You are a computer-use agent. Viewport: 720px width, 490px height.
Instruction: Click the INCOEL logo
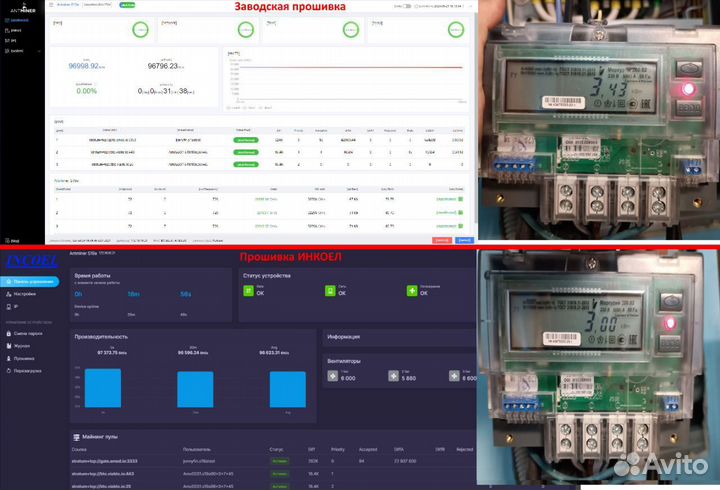tap(32, 261)
